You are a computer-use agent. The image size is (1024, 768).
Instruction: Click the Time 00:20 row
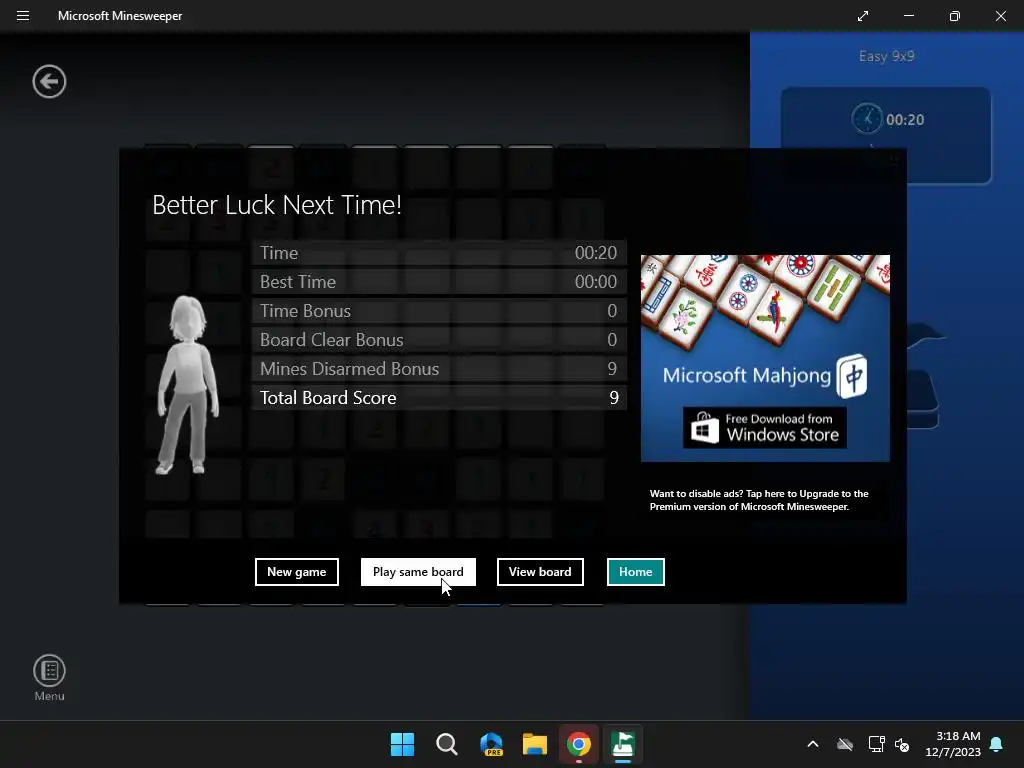pyautogui.click(x=440, y=253)
